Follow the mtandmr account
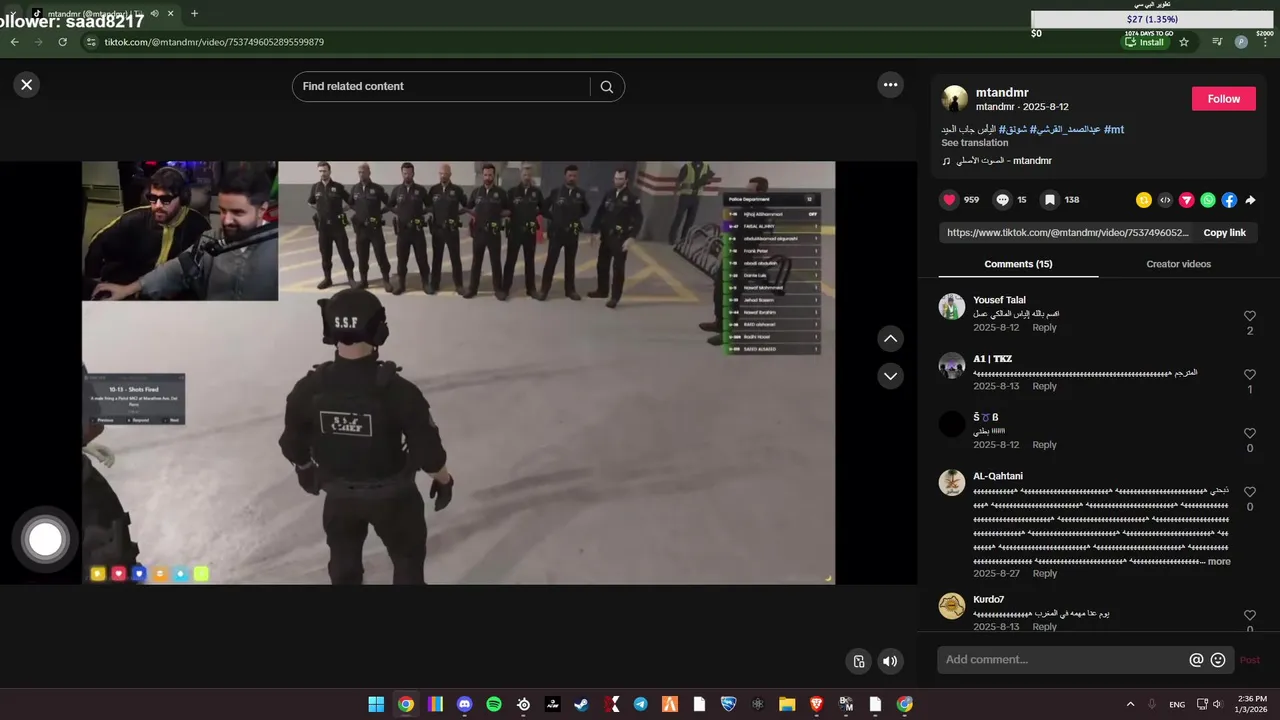 pyautogui.click(x=1223, y=99)
